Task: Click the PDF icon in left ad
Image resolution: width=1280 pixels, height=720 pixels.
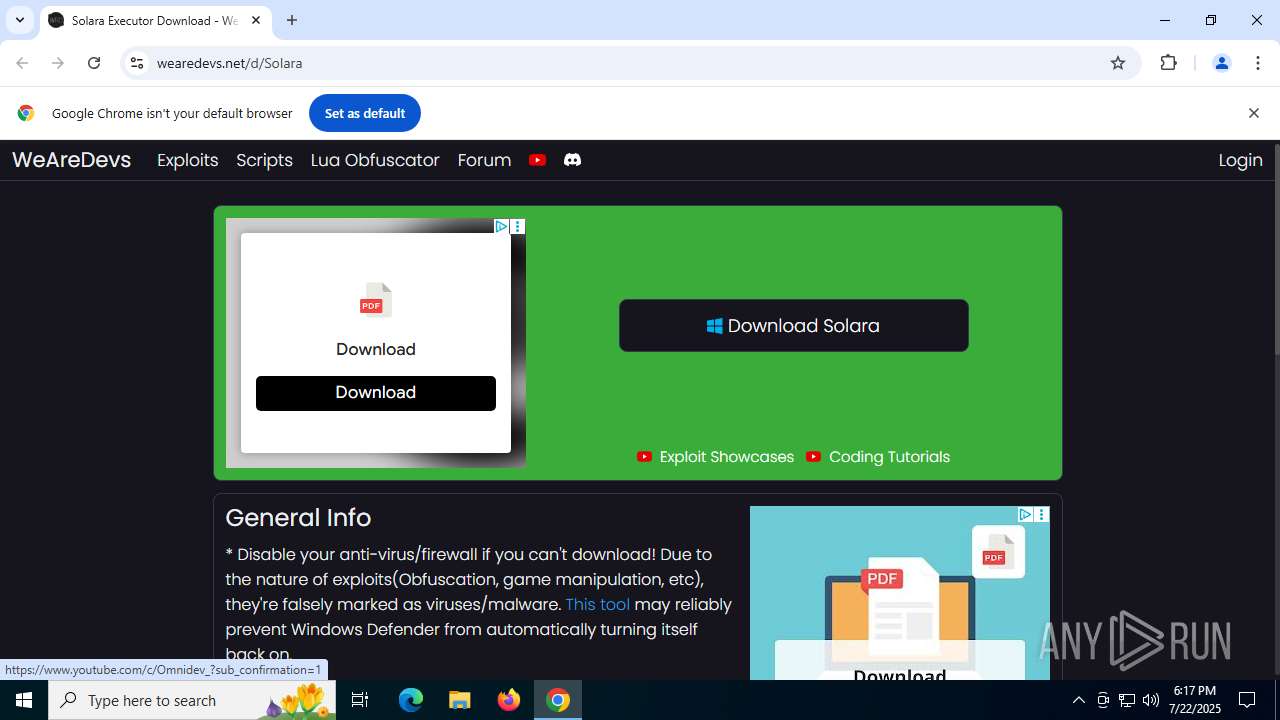Action: (x=375, y=300)
